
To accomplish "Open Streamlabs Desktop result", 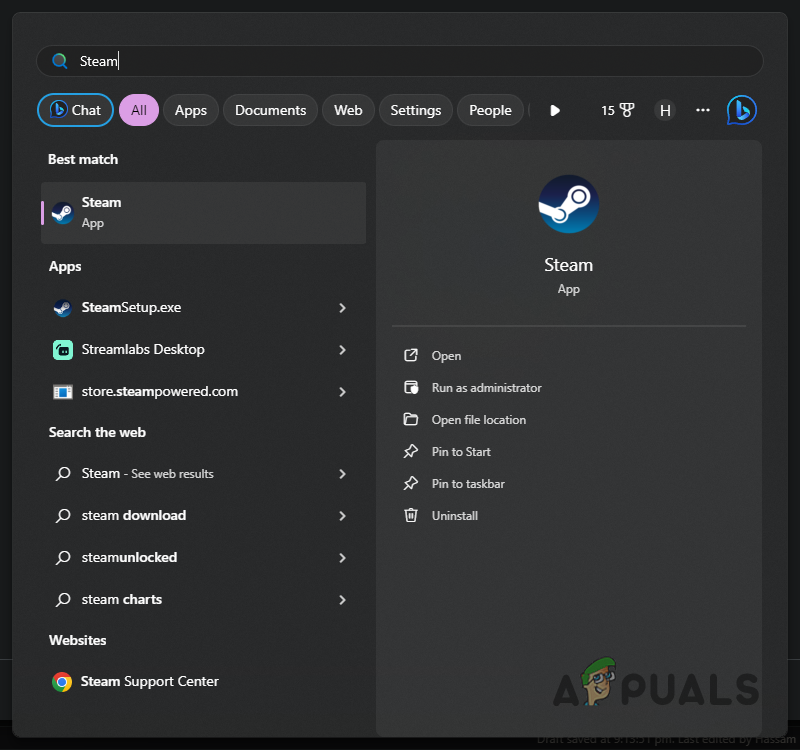I will (x=189, y=349).
